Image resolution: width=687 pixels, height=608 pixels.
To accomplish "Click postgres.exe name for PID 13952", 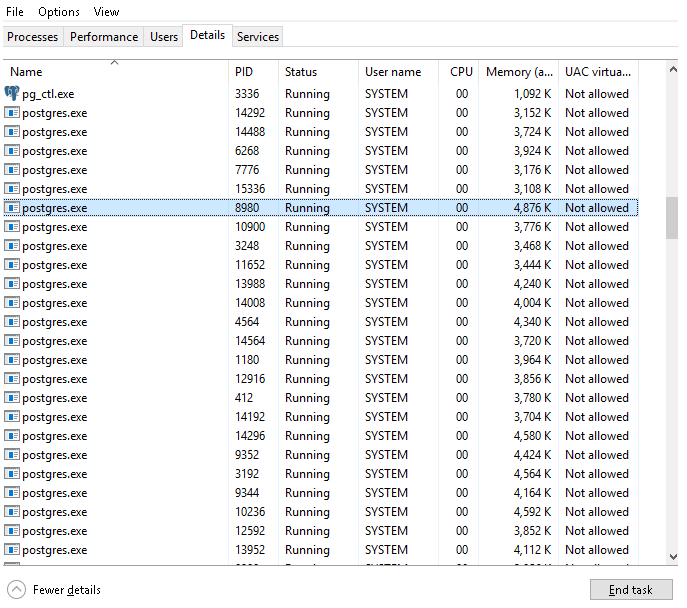I will [55, 551].
